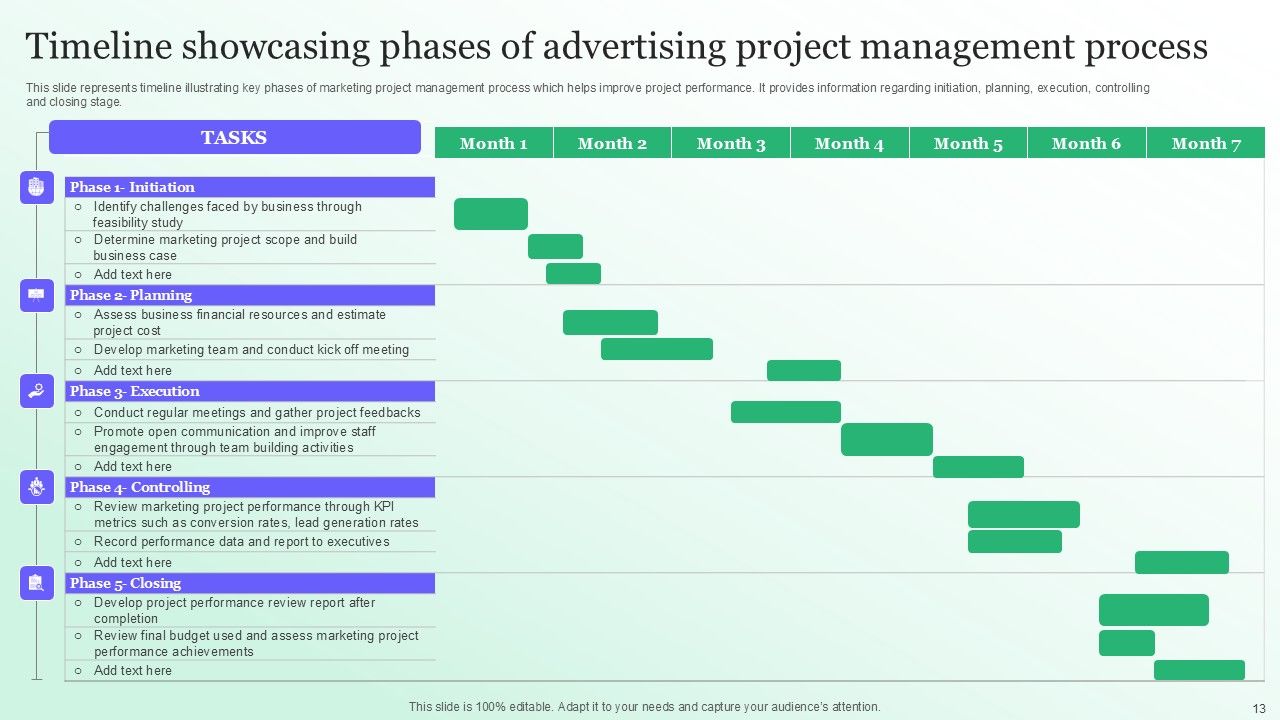Select the green bar for final budget review task
Viewport: 1280px width, 720px height.
[x=1126, y=643]
